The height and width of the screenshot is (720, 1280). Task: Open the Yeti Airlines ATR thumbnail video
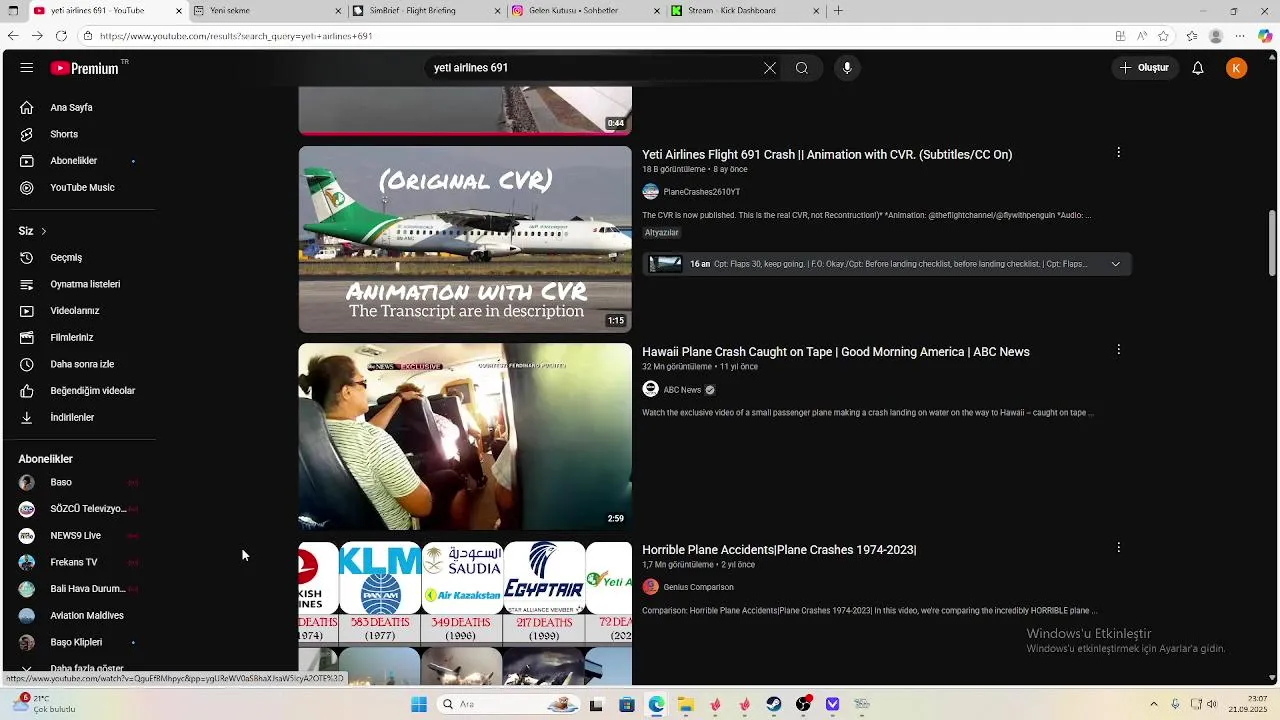(x=465, y=239)
